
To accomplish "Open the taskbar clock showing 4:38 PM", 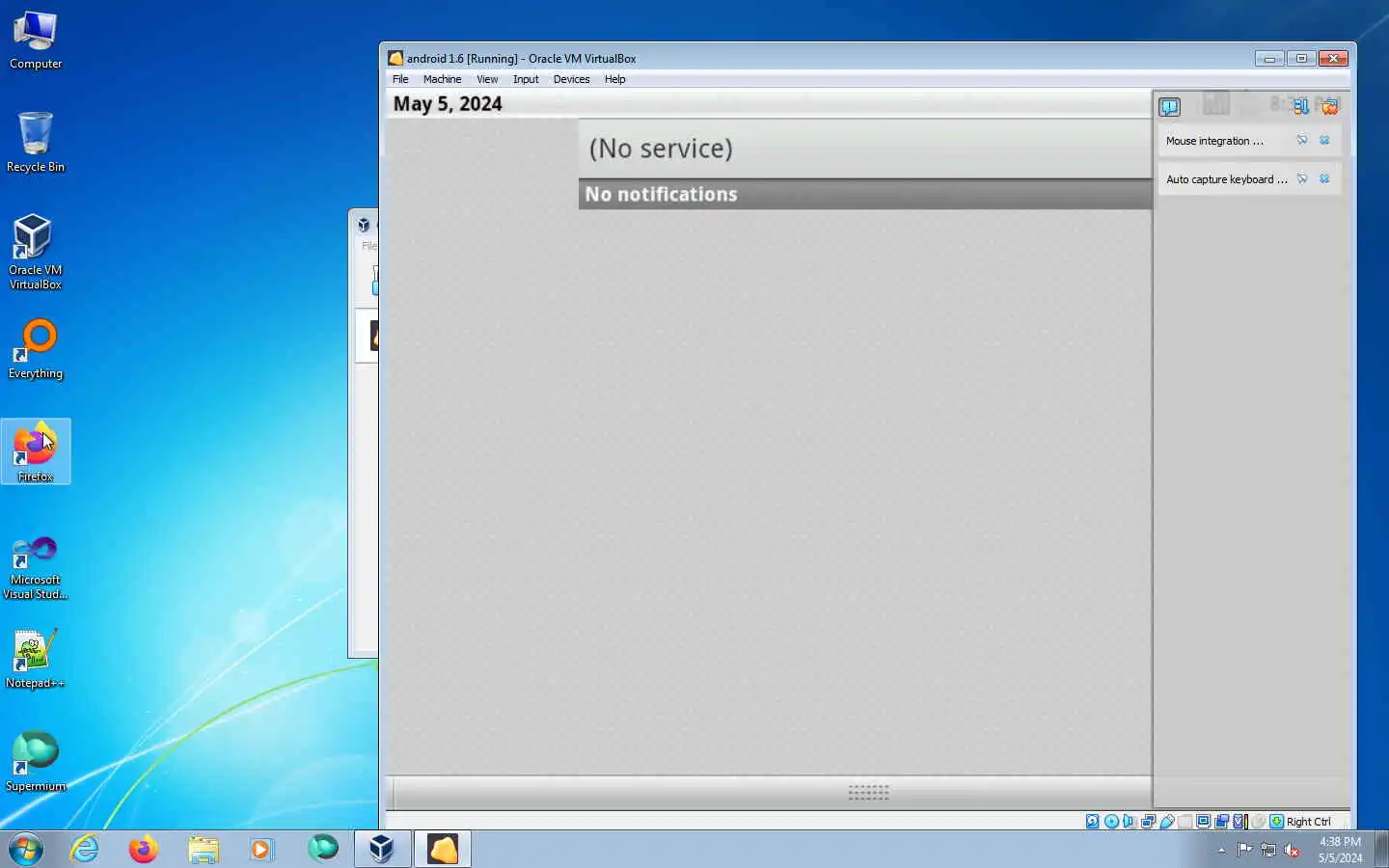I will (x=1340, y=849).
